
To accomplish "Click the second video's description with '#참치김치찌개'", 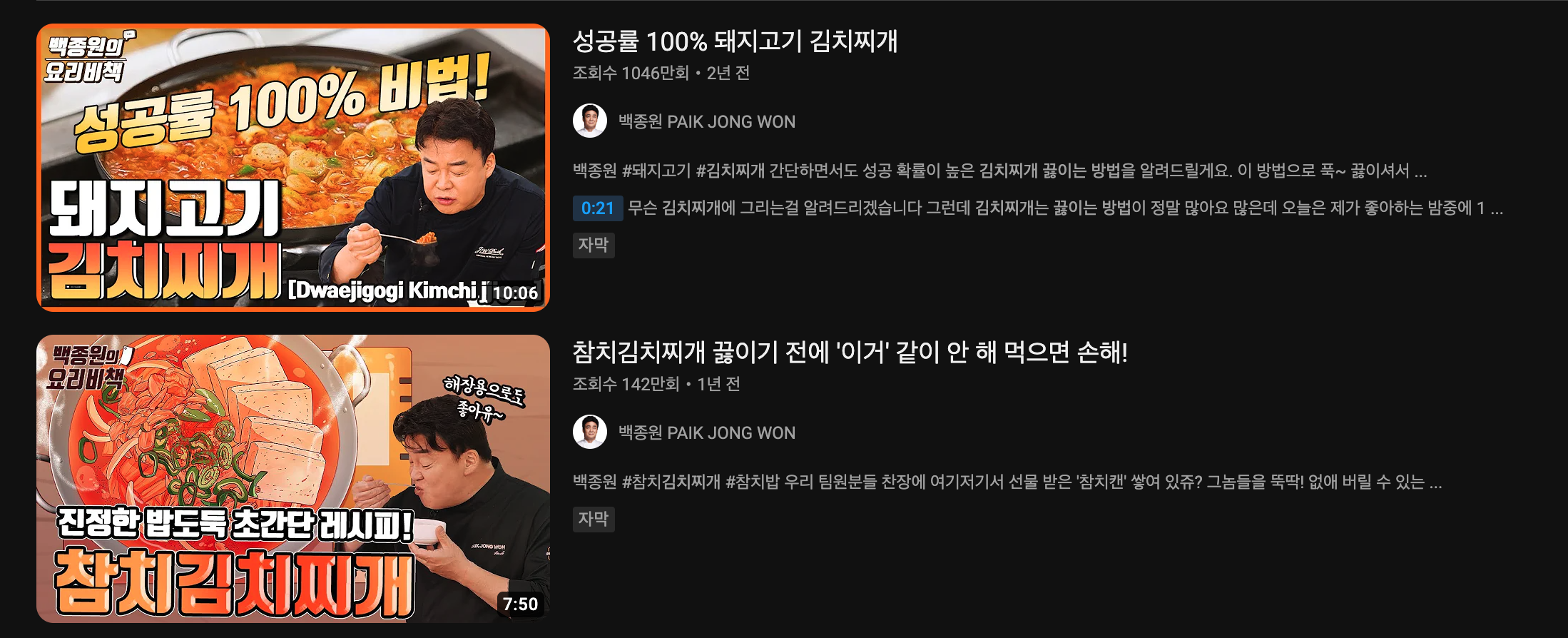I will pos(1007,482).
